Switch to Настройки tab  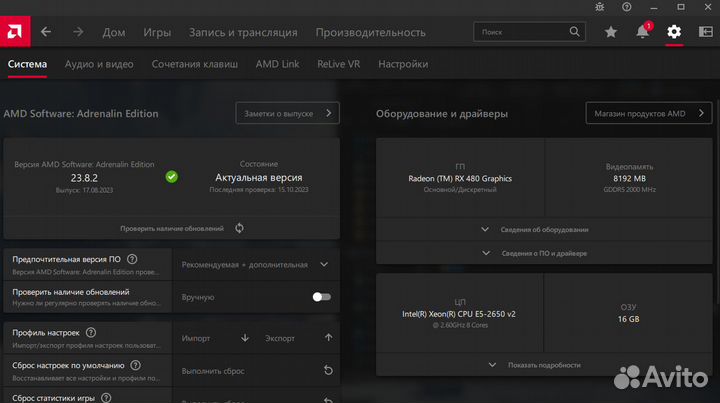pyautogui.click(x=403, y=64)
